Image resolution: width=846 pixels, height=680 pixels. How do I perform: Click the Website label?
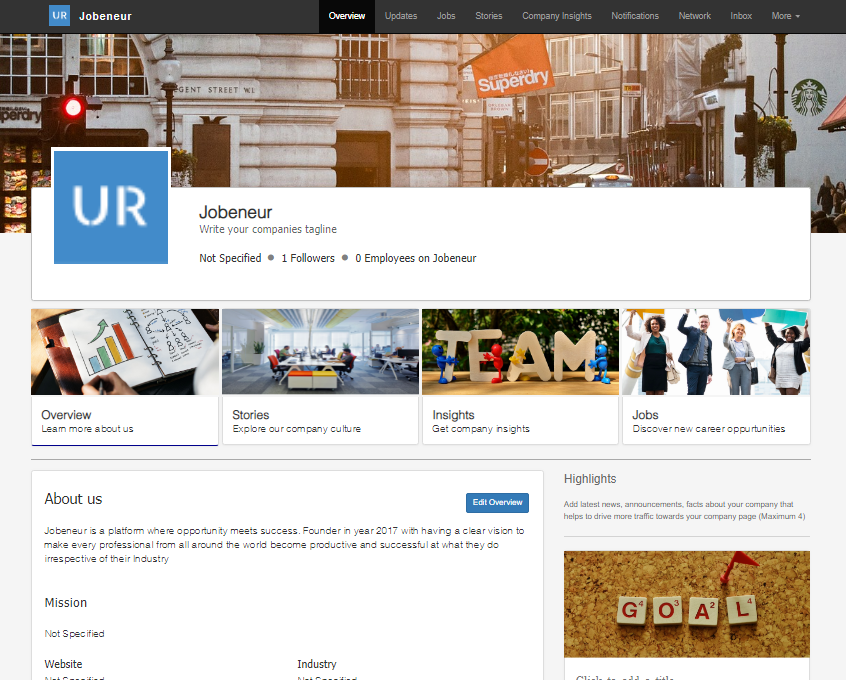click(64, 664)
